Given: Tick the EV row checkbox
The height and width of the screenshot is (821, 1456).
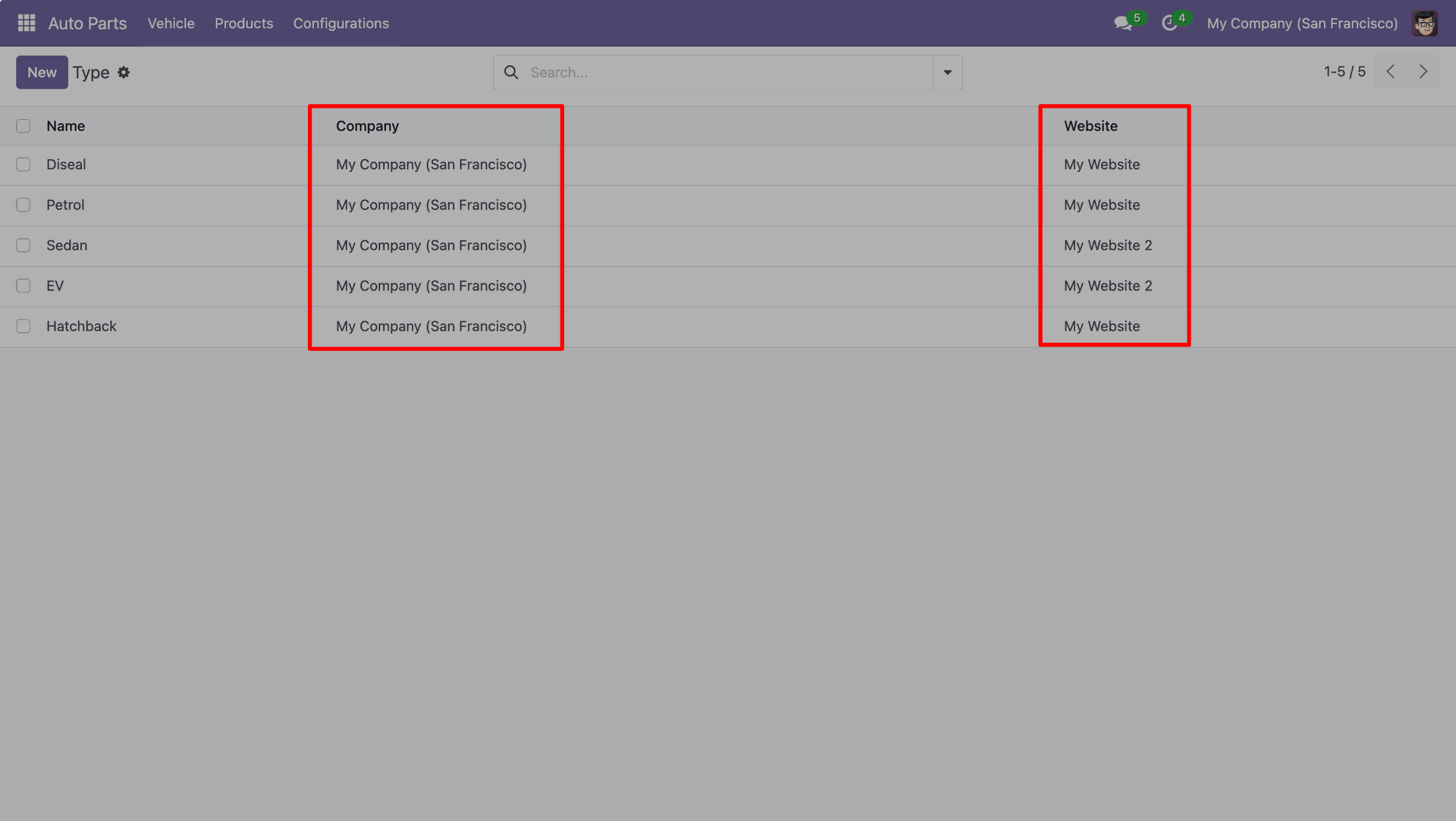Looking at the screenshot, I should (24, 286).
